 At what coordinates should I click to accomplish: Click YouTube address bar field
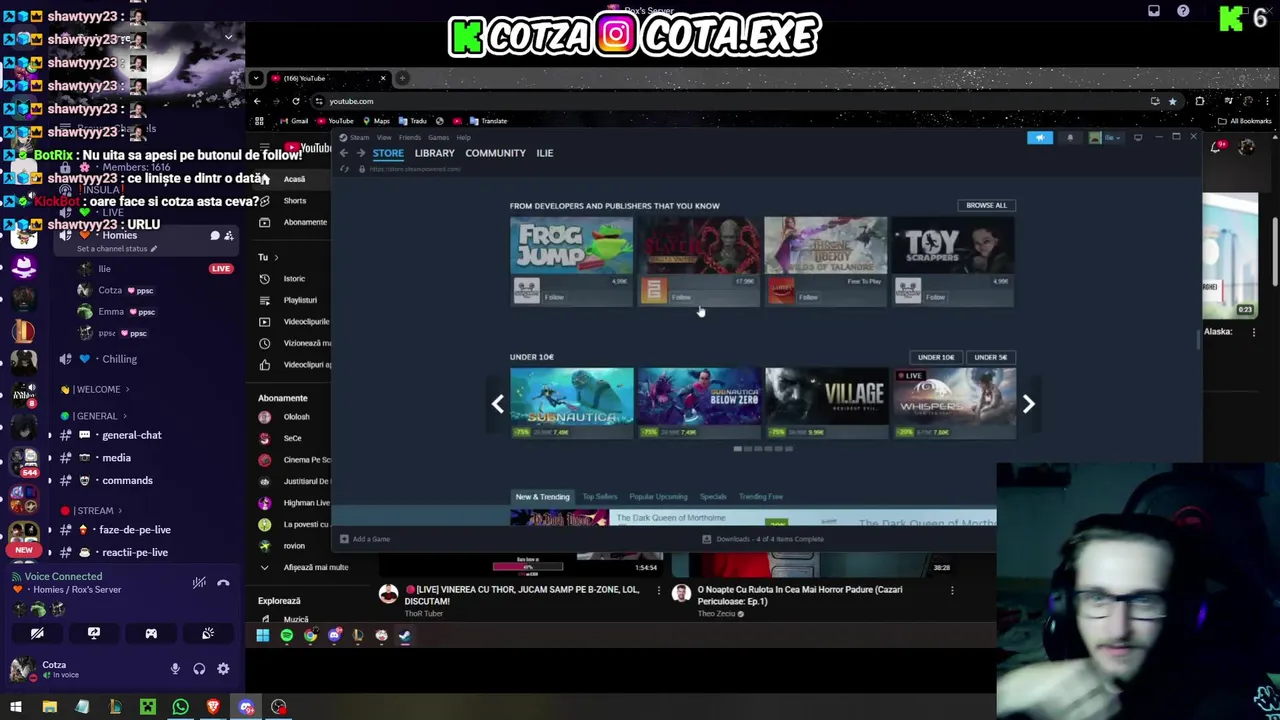pos(730,101)
